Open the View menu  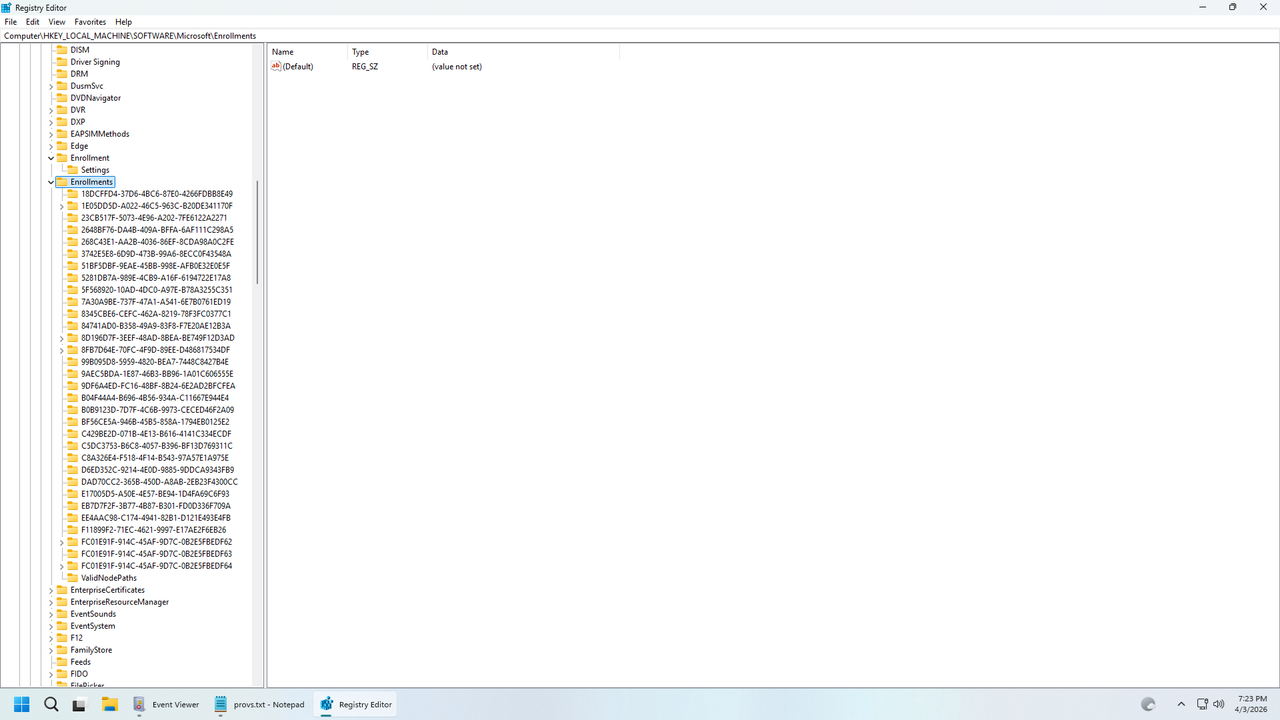pyautogui.click(x=57, y=21)
